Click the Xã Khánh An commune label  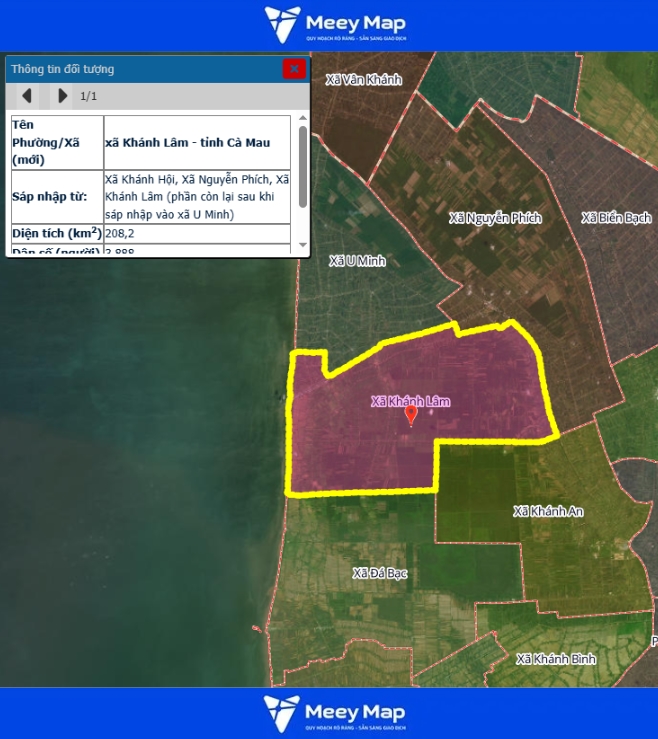tap(548, 511)
